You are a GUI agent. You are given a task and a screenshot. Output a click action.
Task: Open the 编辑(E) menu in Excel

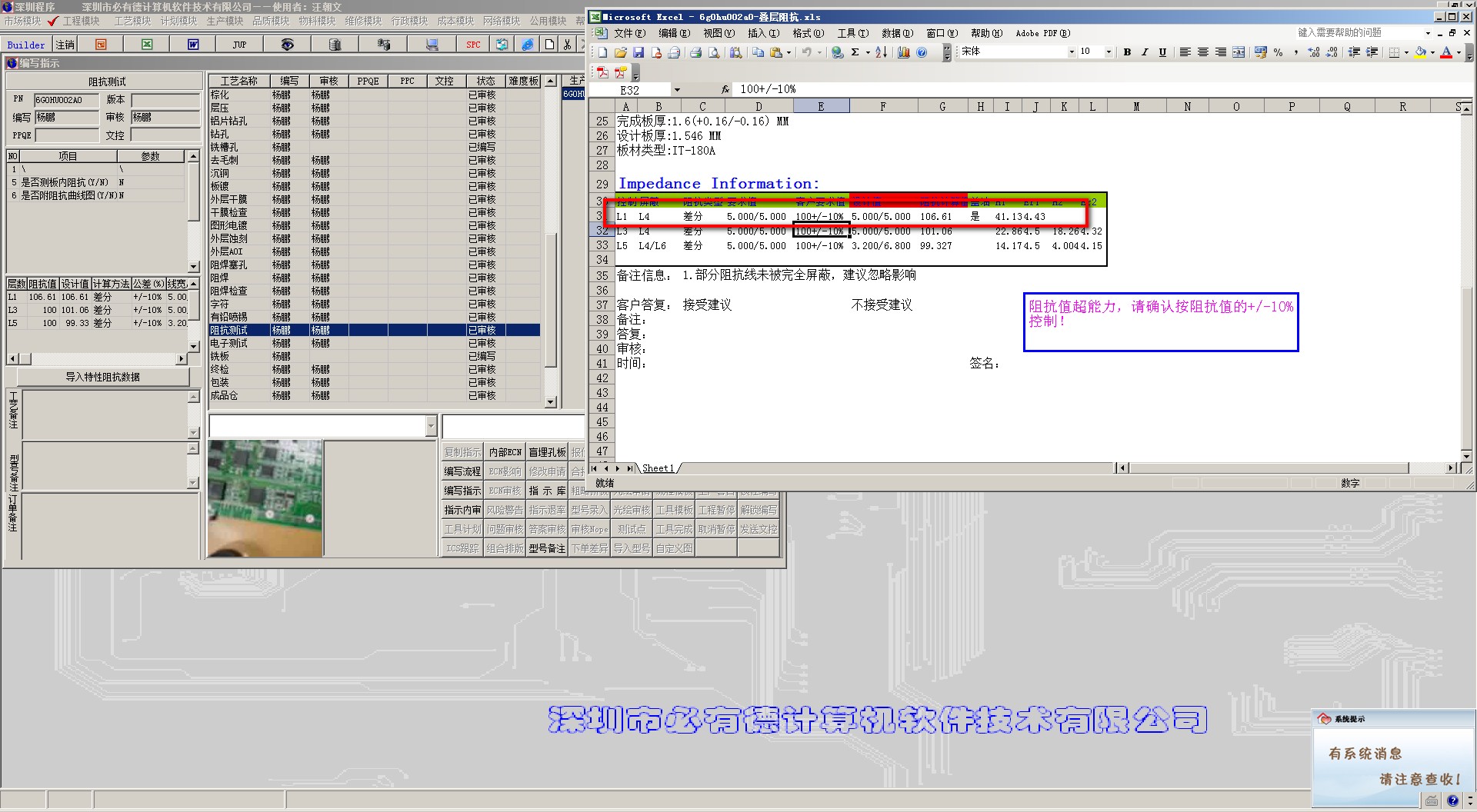[x=674, y=33]
